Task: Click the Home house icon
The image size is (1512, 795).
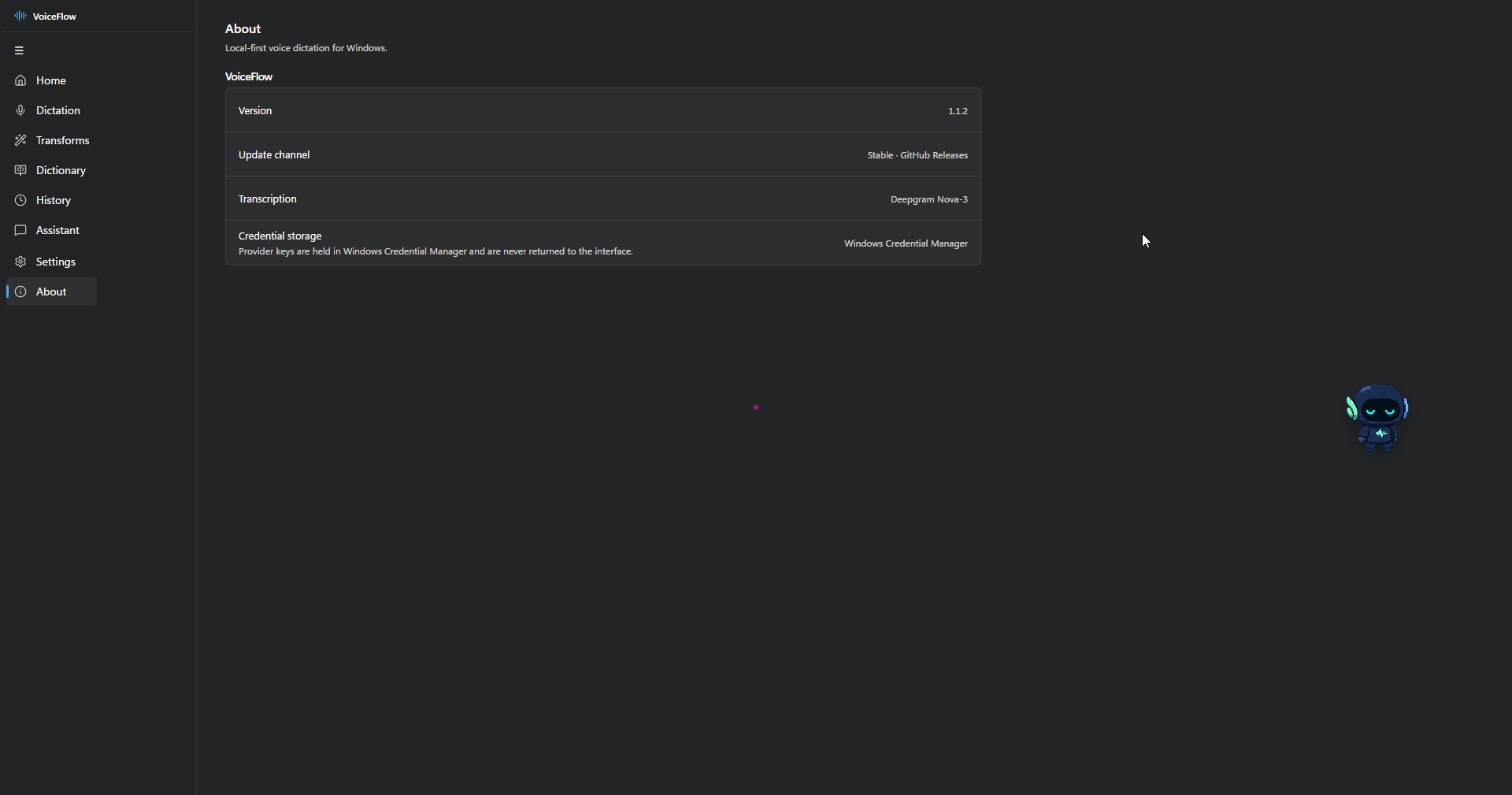Action: pyautogui.click(x=20, y=80)
